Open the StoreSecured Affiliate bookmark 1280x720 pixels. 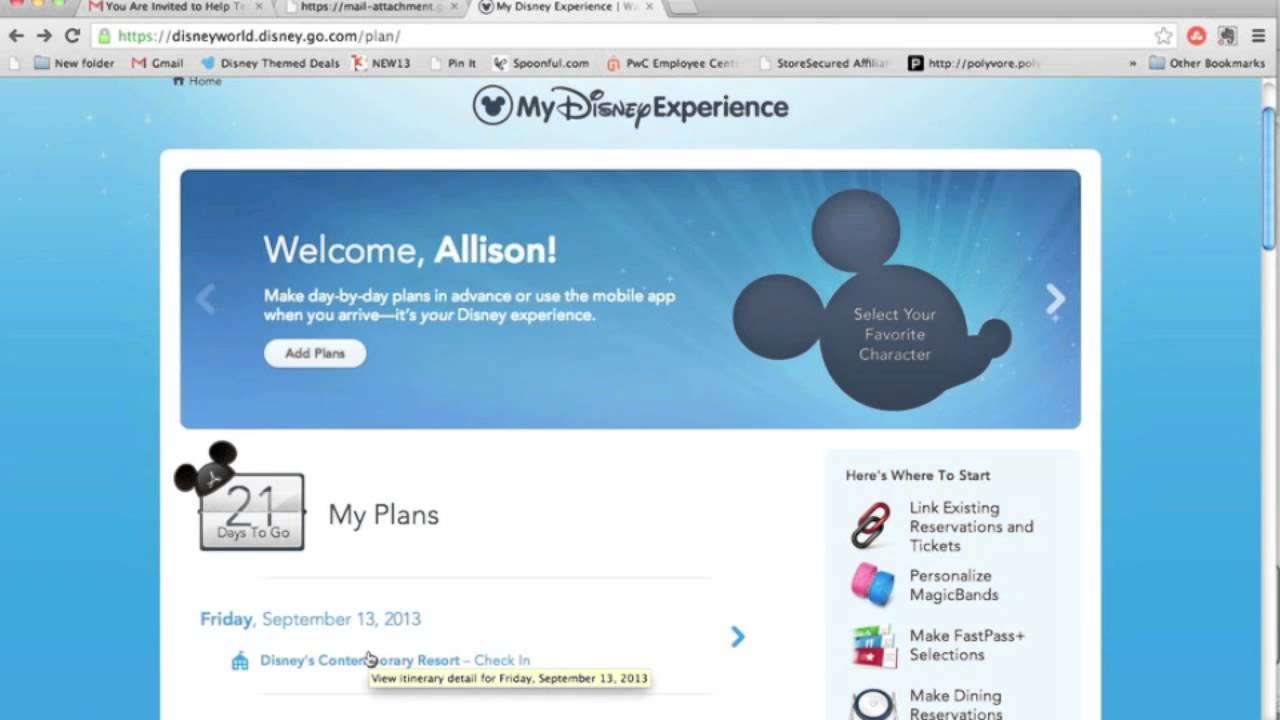click(x=823, y=63)
